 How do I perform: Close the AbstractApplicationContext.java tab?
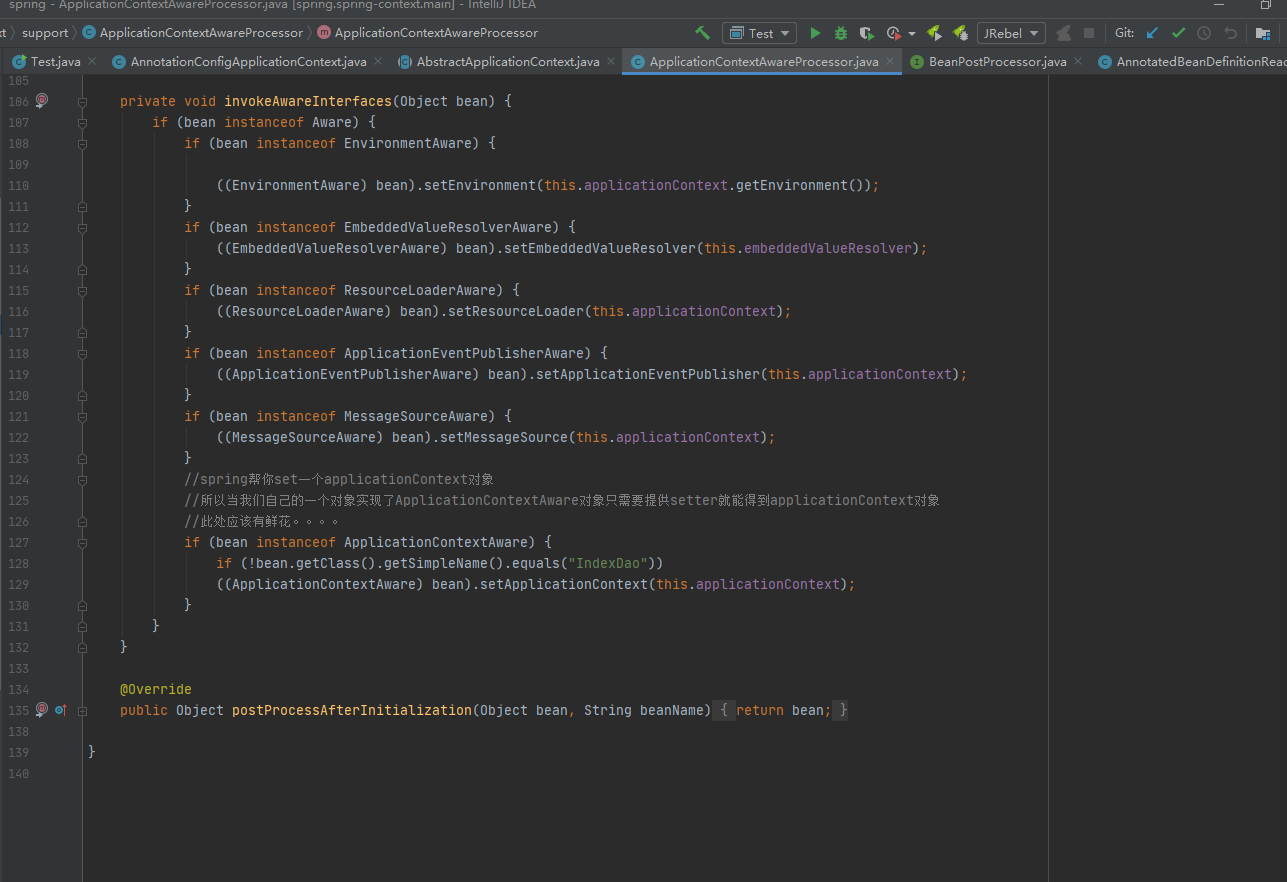click(611, 62)
